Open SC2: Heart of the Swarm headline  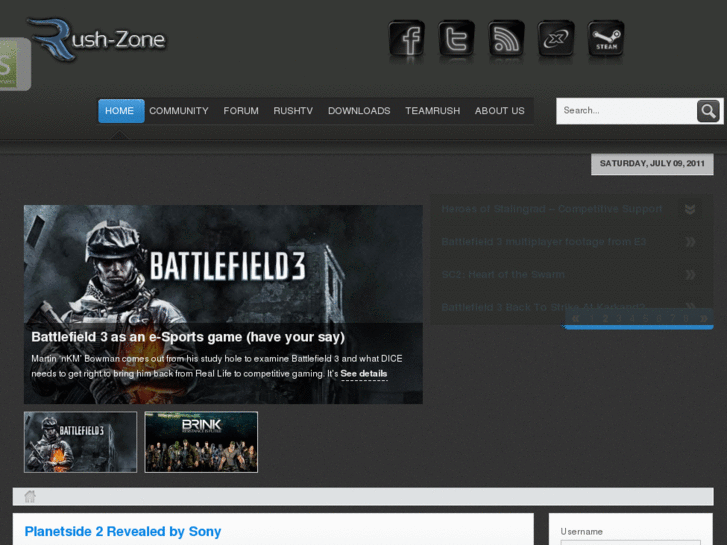tap(503, 275)
